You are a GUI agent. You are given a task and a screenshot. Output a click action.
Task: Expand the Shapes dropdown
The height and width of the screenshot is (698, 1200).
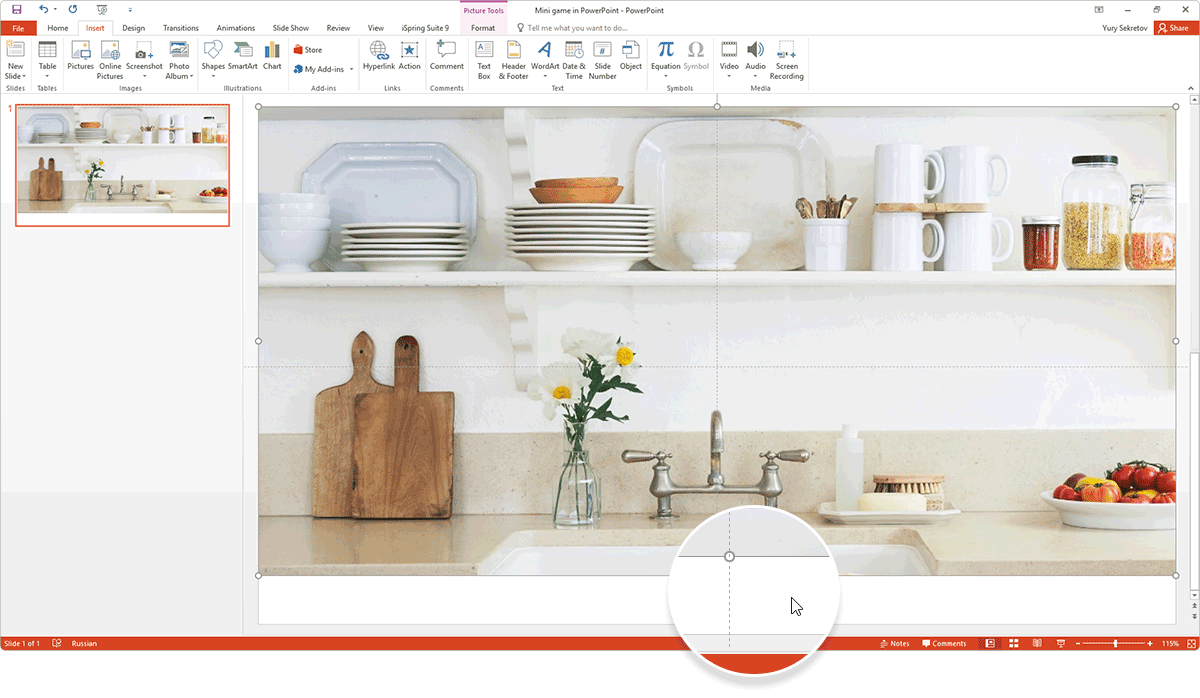(x=213, y=76)
